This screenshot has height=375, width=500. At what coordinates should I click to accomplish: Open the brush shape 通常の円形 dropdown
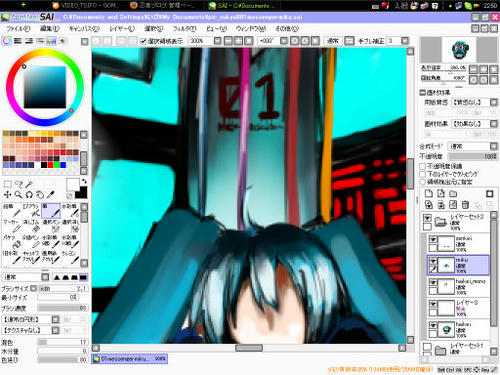[55, 320]
